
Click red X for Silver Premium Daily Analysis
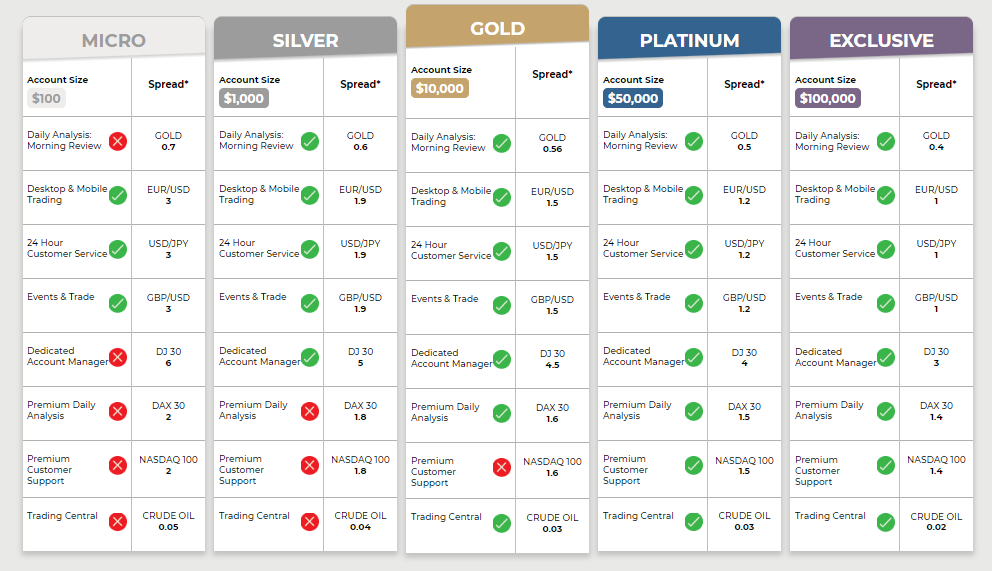[x=310, y=412]
